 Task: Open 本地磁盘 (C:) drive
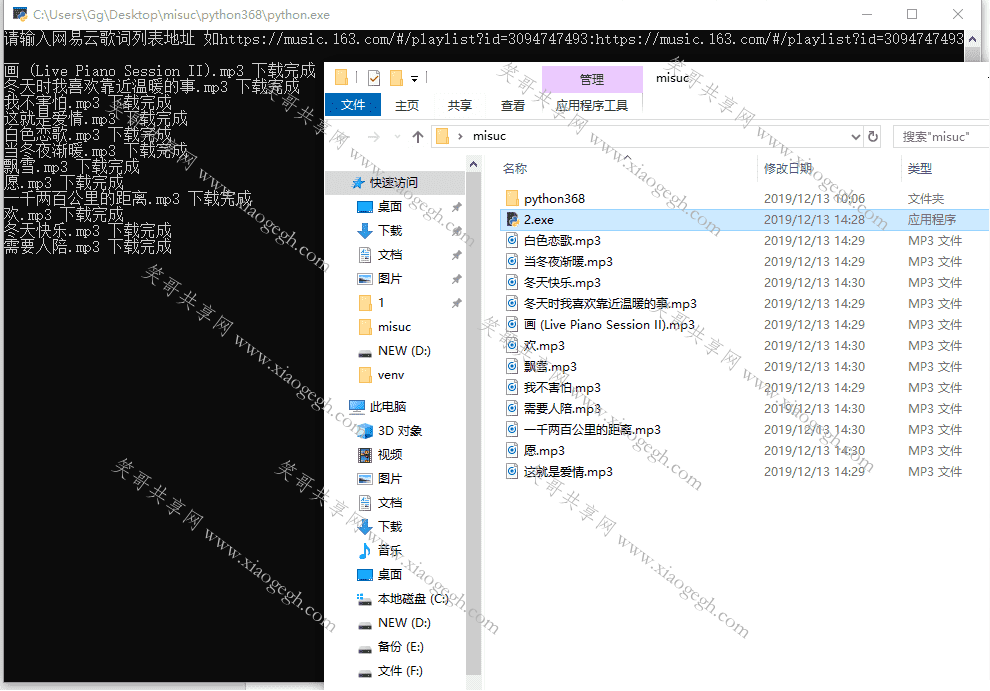[x=413, y=599]
